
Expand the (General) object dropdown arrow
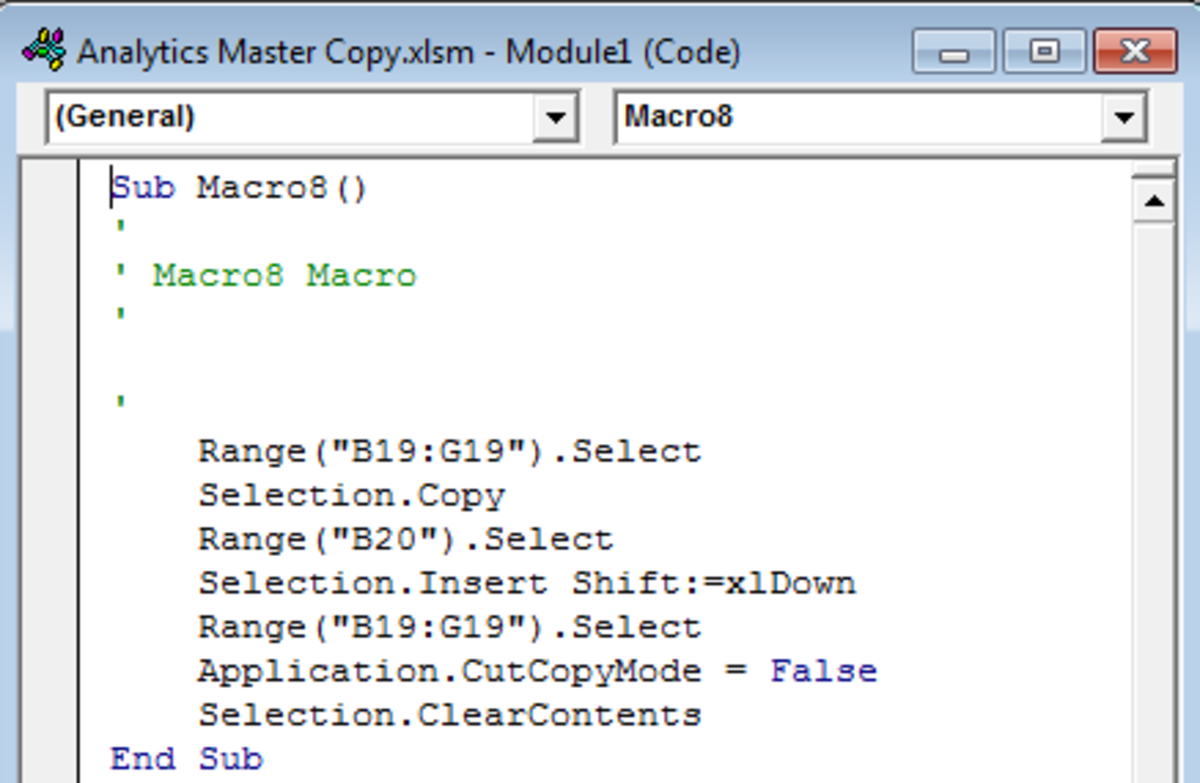coord(555,119)
